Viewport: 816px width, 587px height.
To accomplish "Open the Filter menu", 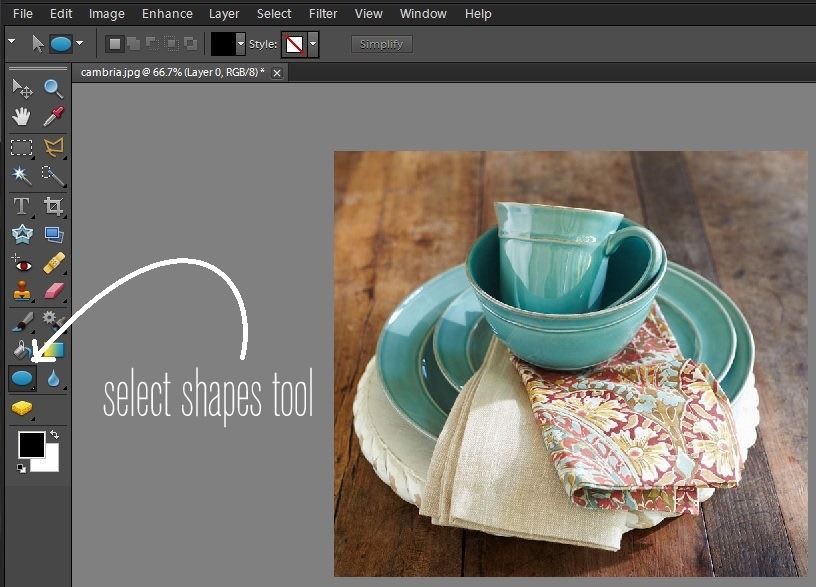I will click(323, 14).
